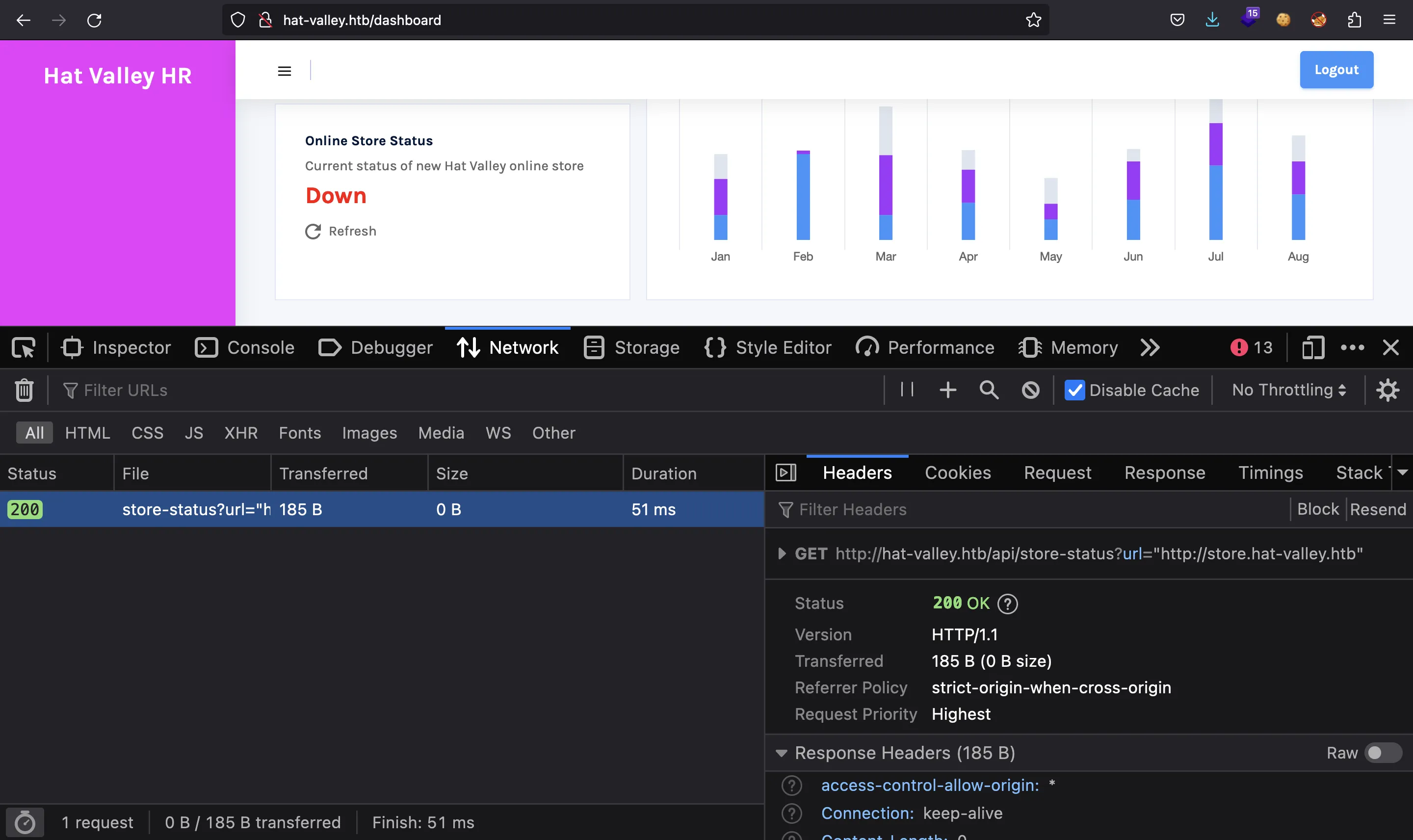
Task: Open the crossed-padlock connection info icon
Action: [265, 21]
